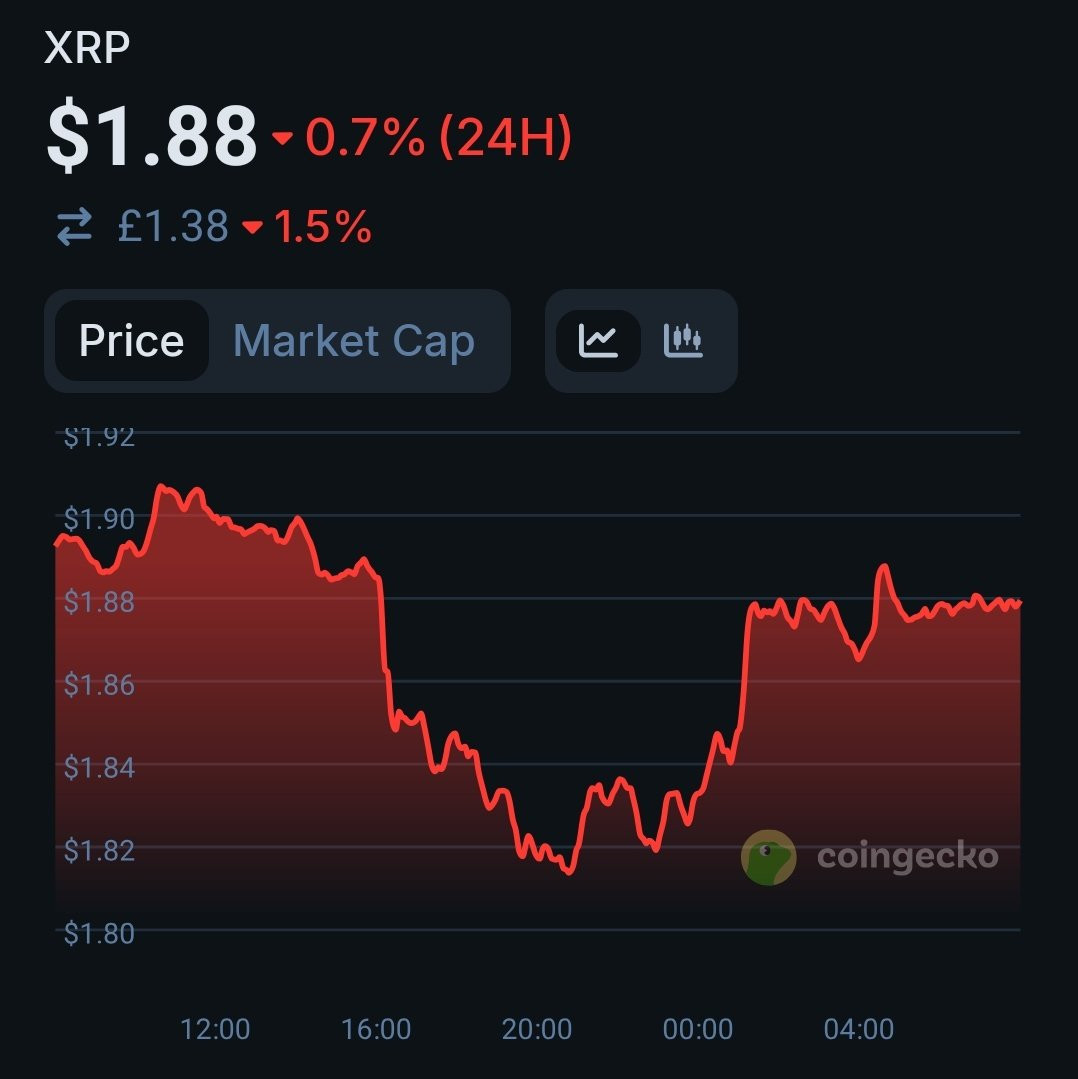1078x1079 pixels.
Task: Click the $1.90 price axis label
Action: tap(99, 519)
